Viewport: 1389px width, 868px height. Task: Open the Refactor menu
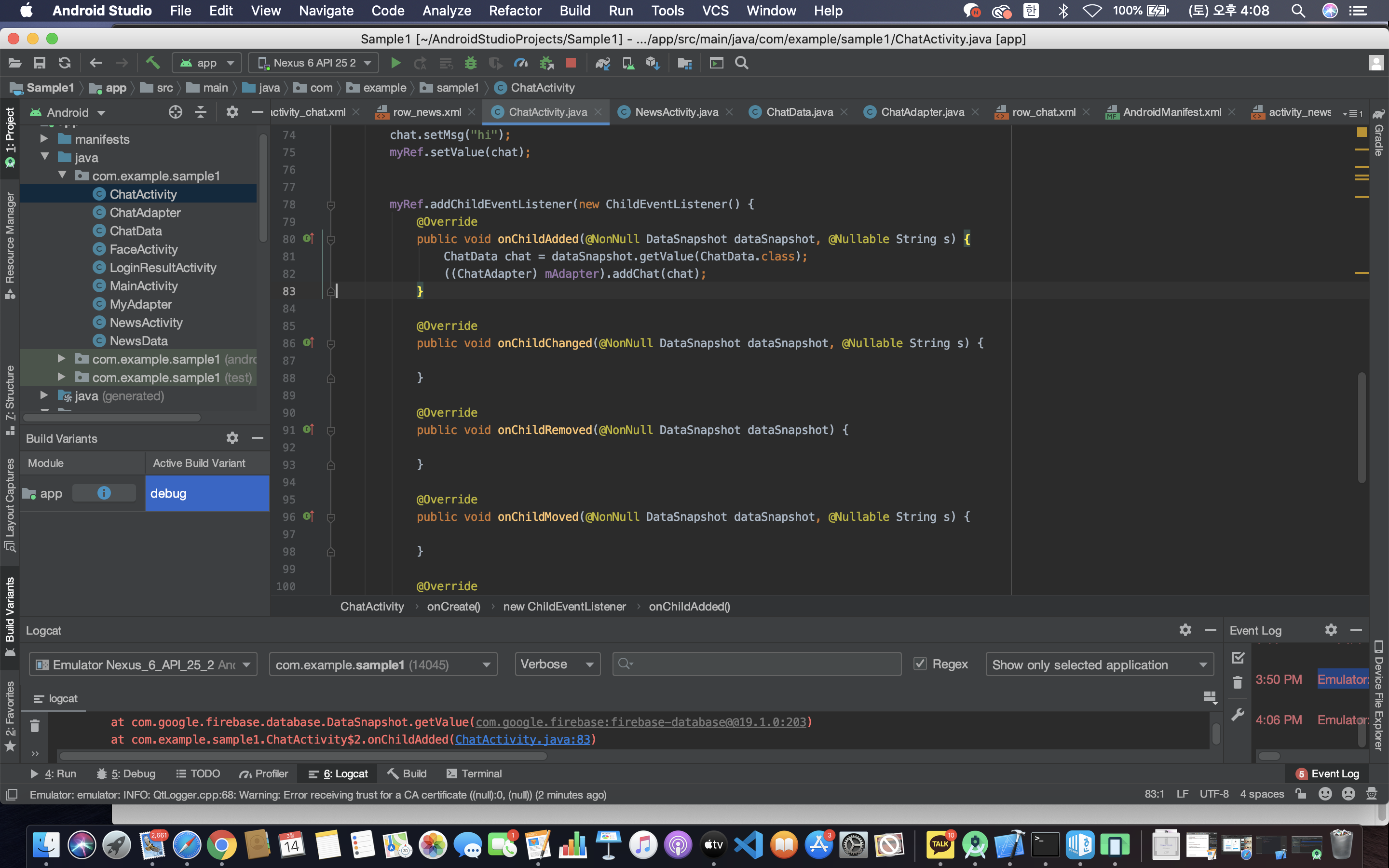pyautogui.click(x=515, y=11)
